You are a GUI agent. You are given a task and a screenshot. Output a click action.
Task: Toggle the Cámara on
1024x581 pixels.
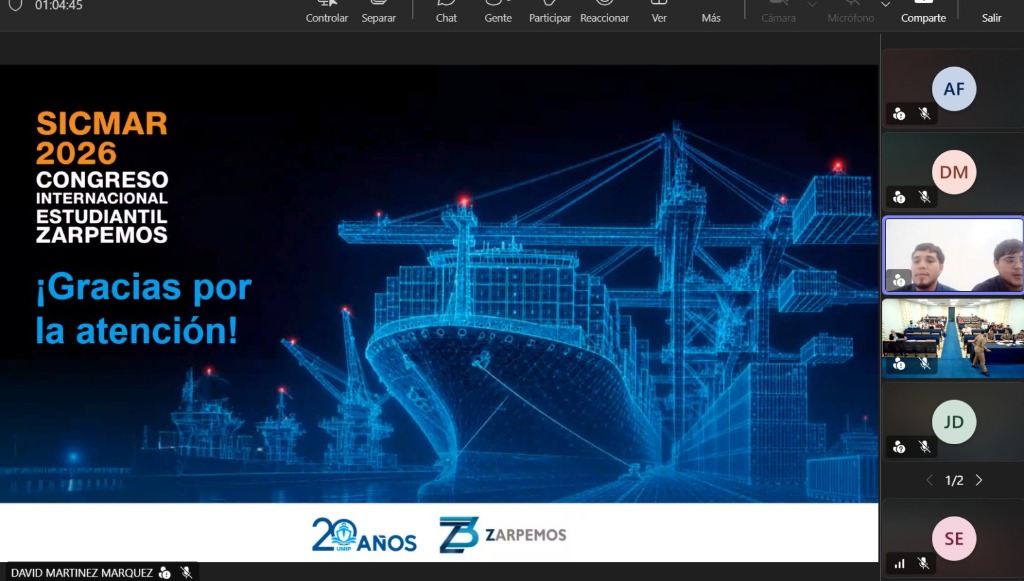click(x=778, y=12)
